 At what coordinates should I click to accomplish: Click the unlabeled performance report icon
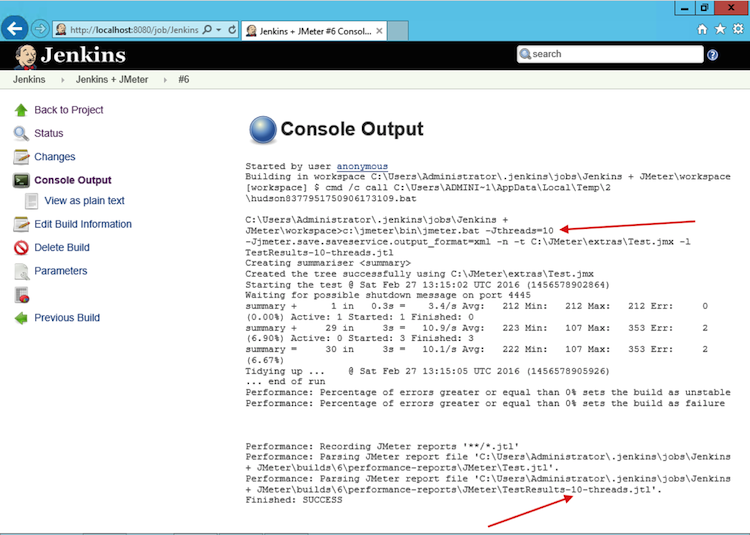click(x=22, y=295)
